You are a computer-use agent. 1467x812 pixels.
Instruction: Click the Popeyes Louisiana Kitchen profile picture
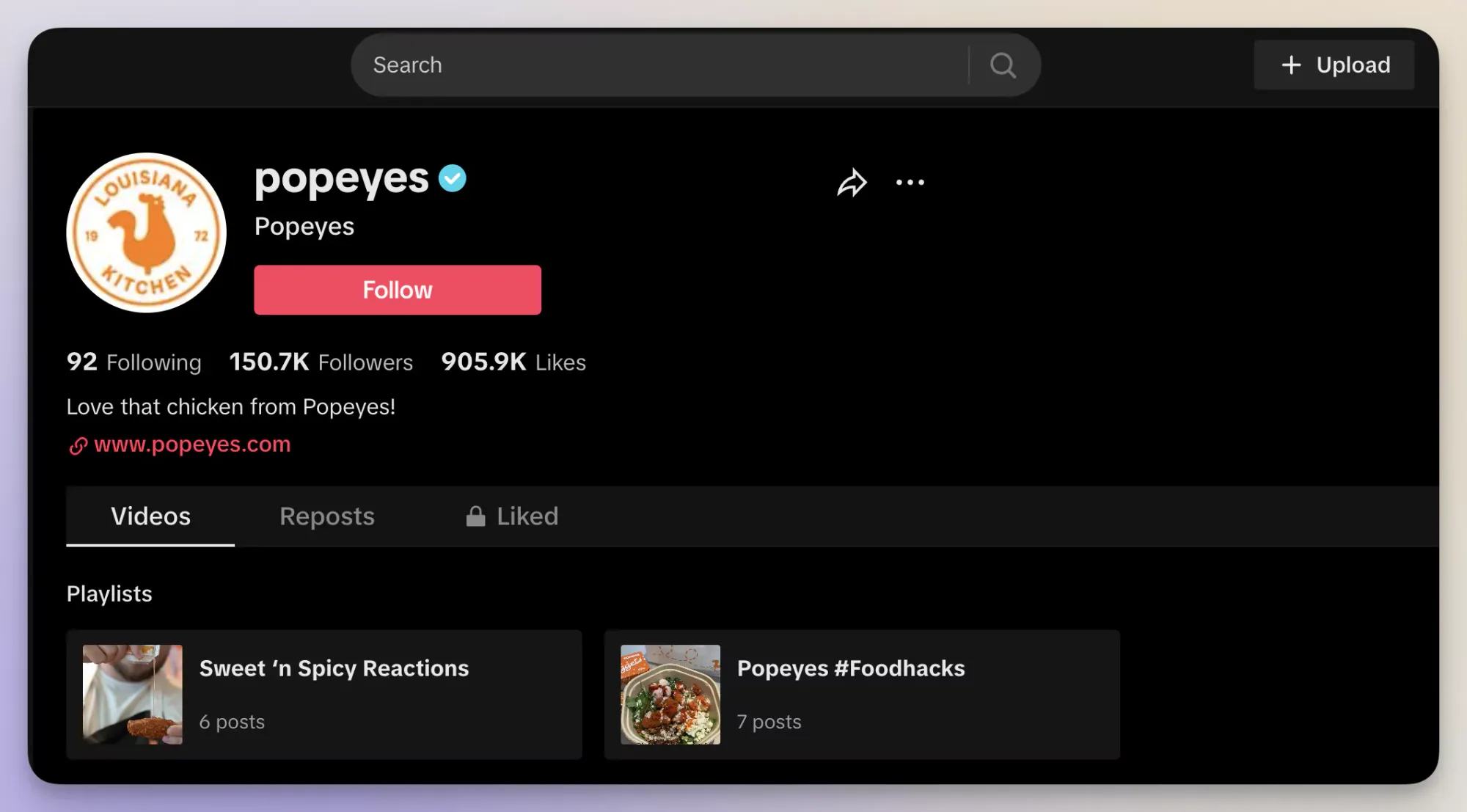pyautogui.click(x=147, y=233)
